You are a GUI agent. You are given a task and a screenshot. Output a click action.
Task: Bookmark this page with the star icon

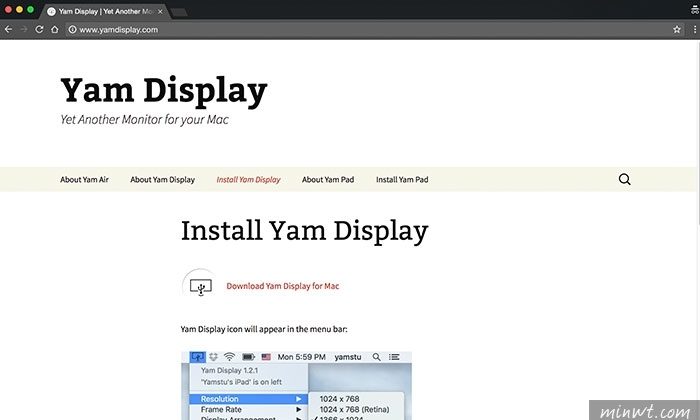[677, 30]
